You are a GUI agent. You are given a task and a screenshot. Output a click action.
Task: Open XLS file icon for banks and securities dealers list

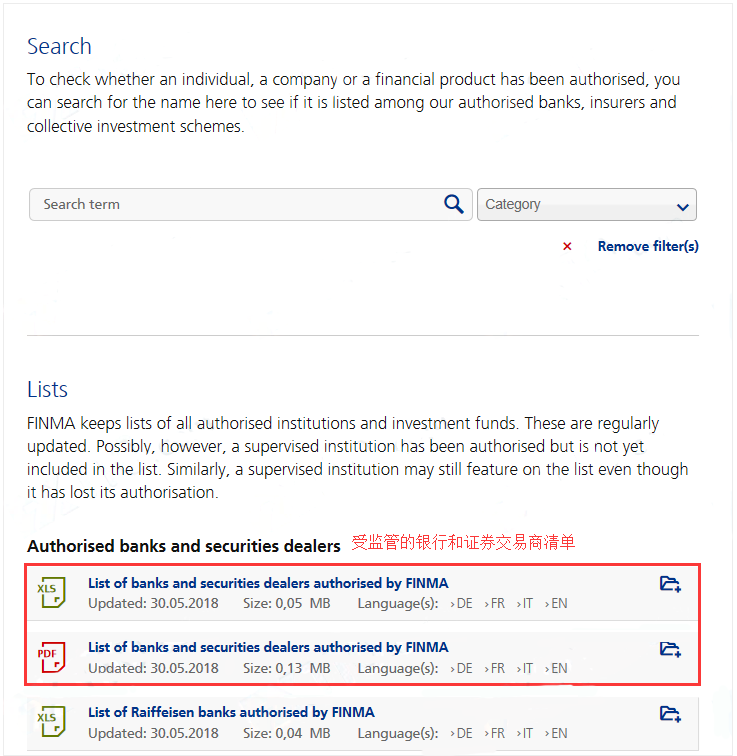coord(52,592)
